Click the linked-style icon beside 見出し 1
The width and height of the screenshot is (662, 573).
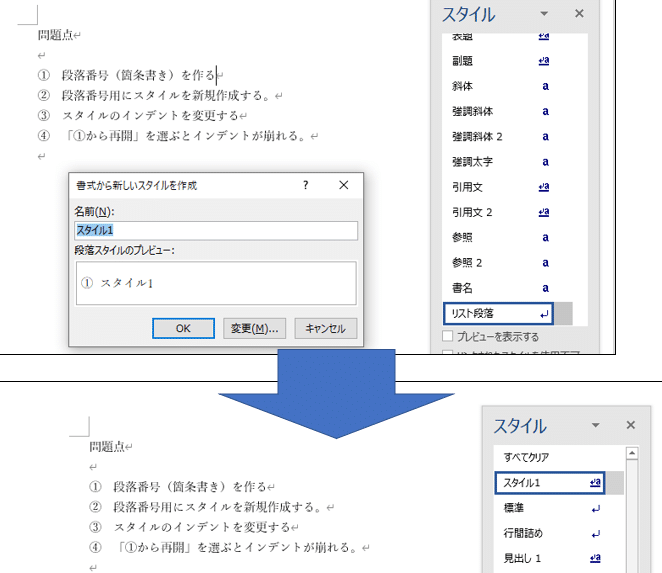point(596,558)
